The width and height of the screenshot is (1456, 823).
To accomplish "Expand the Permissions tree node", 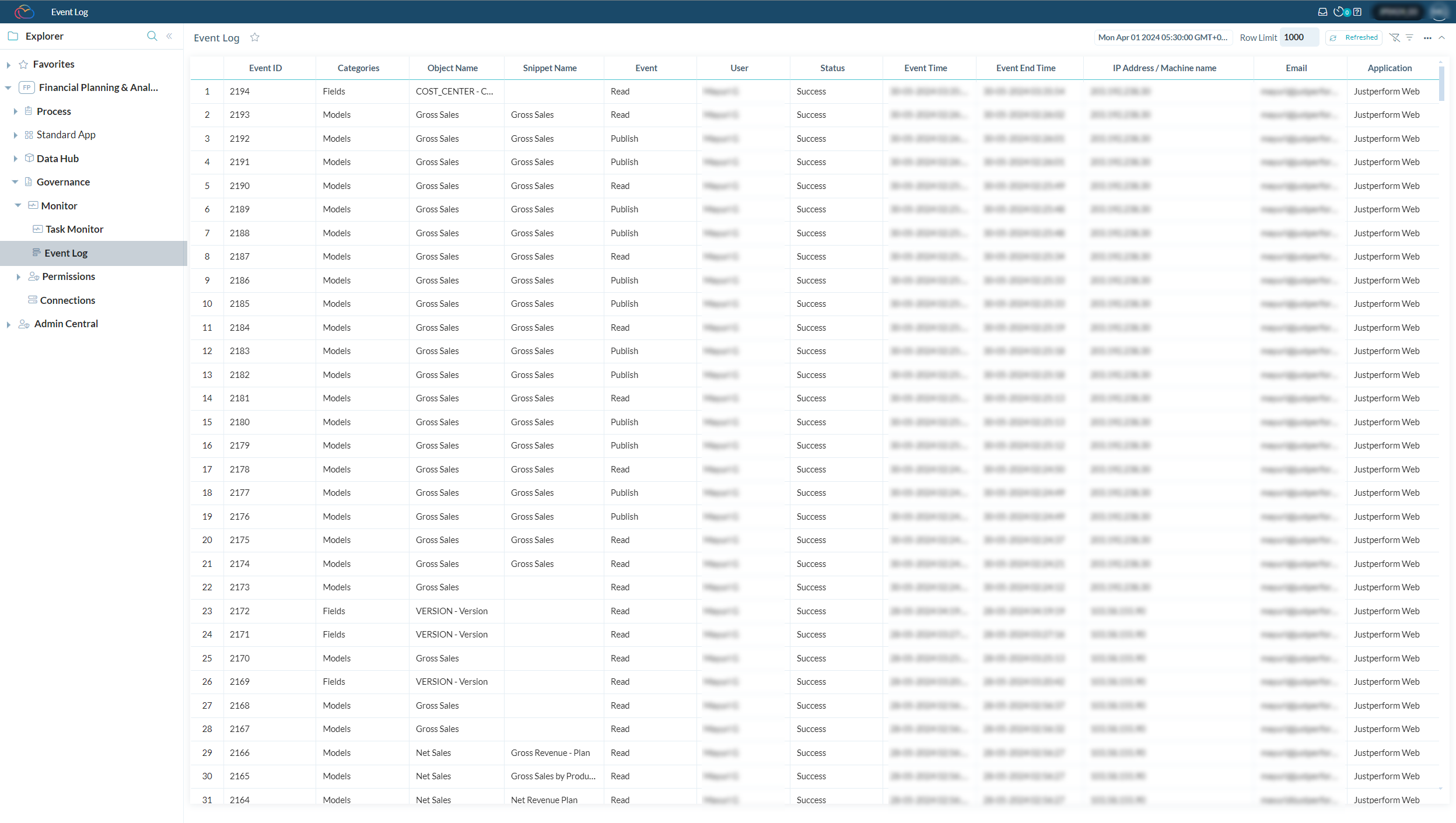I will tap(18, 277).
